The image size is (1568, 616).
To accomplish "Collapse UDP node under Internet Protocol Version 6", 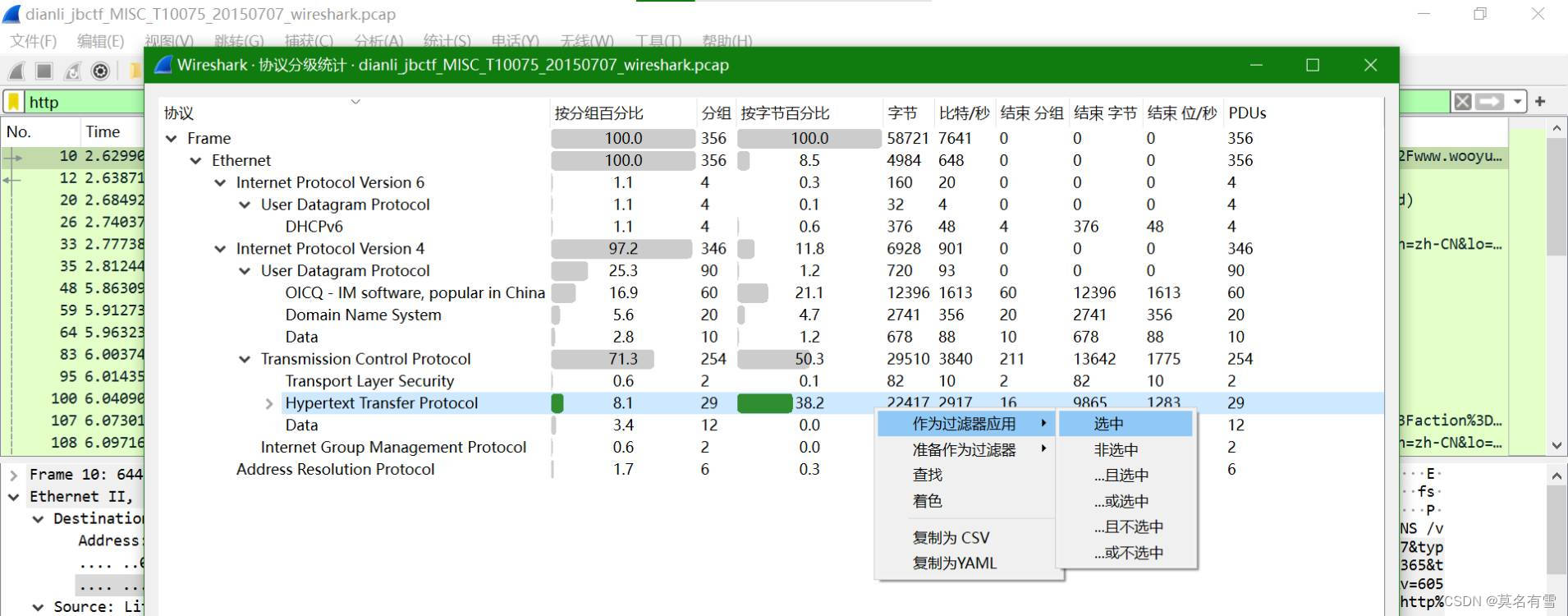I will click(245, 205).
